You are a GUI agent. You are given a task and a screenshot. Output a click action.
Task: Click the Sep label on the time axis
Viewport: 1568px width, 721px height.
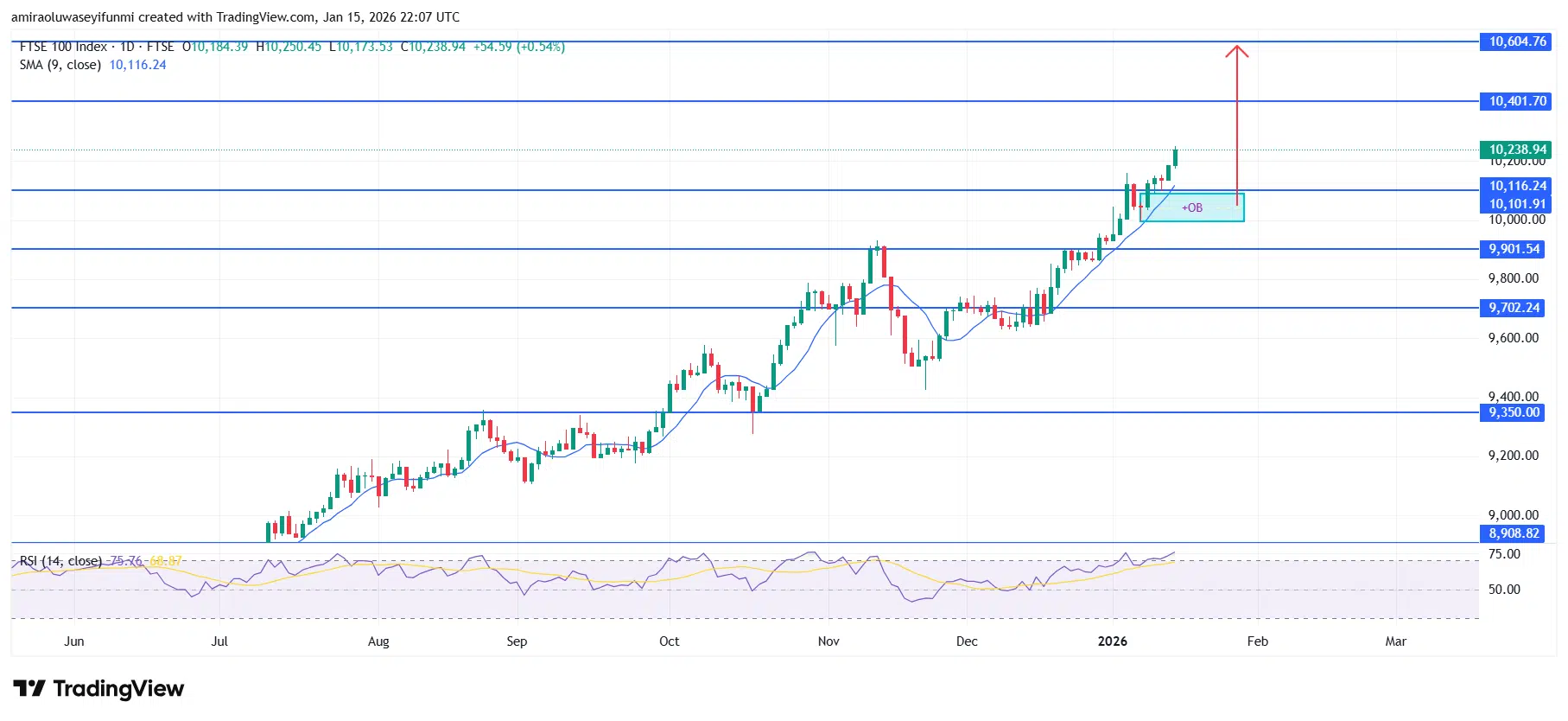[517, 641]
